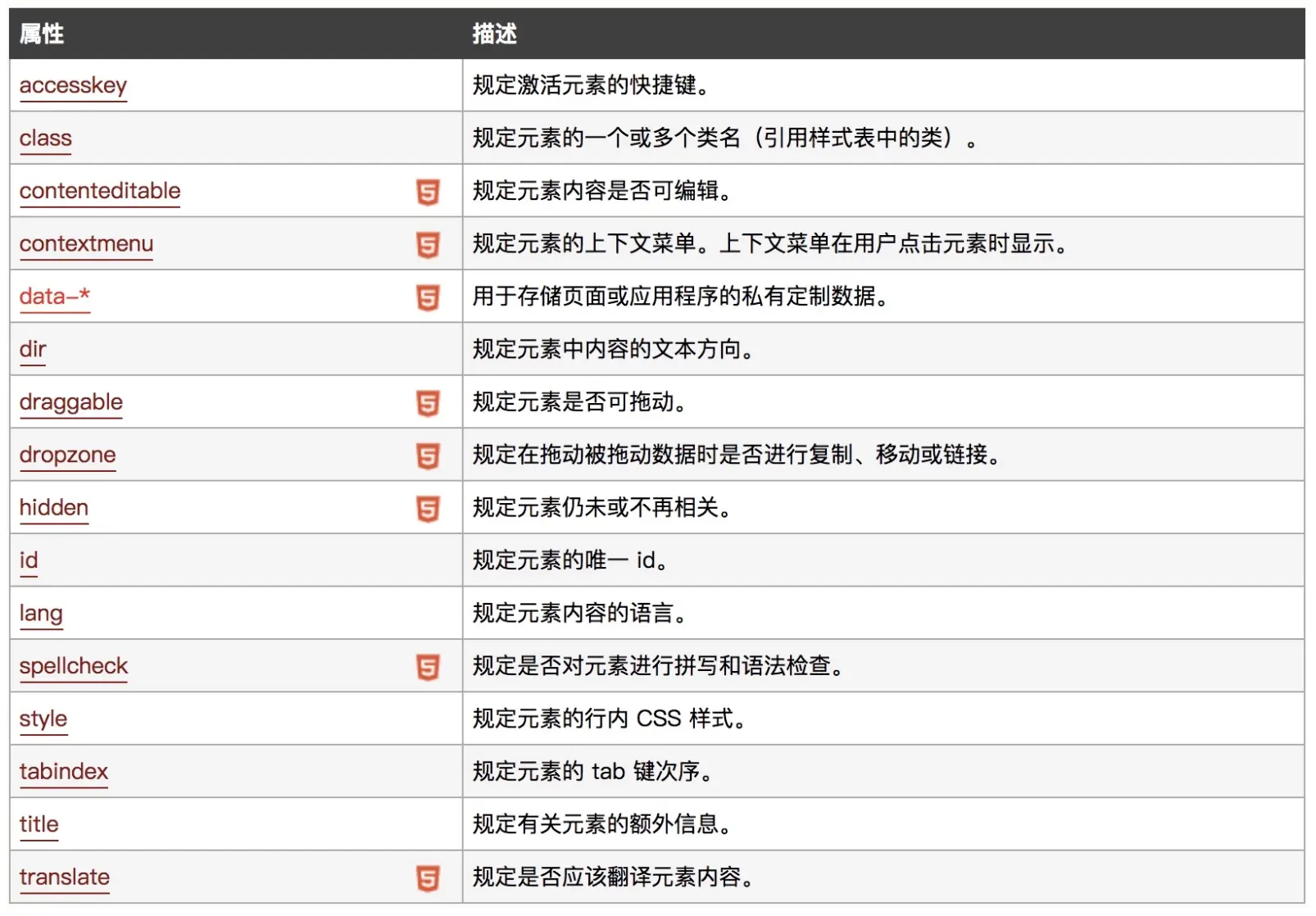This screenshot has width=1316, height=916.
Task: Open the class attribute link
Action: tap(46, 138)
